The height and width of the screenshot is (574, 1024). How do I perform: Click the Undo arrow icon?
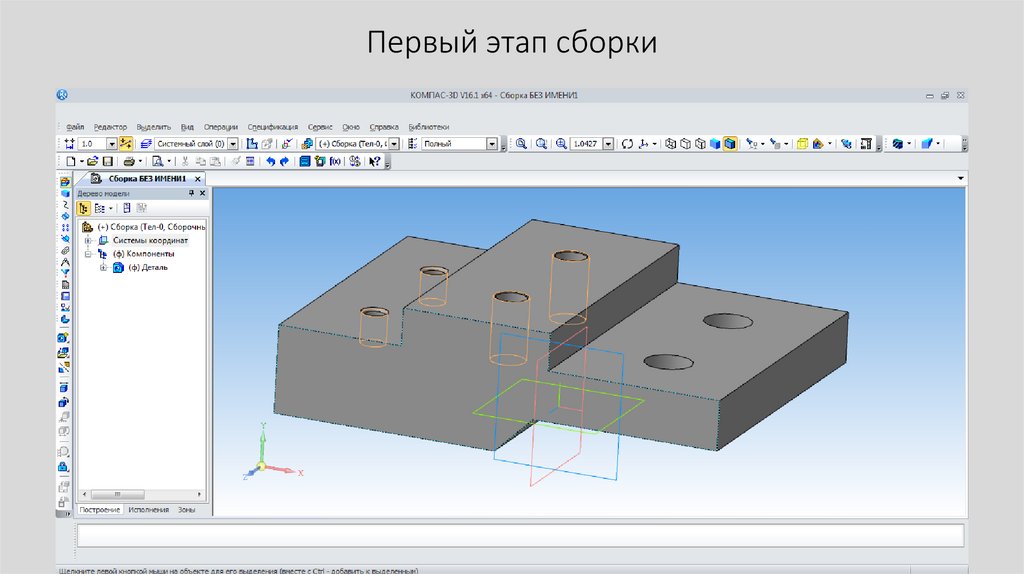coord(270,161)
